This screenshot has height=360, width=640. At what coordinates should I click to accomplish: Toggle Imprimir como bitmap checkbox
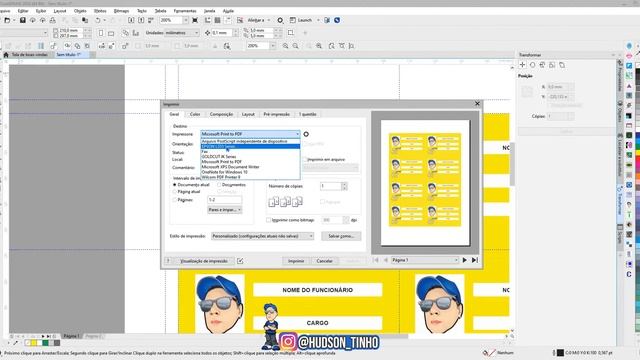point(269,220)
